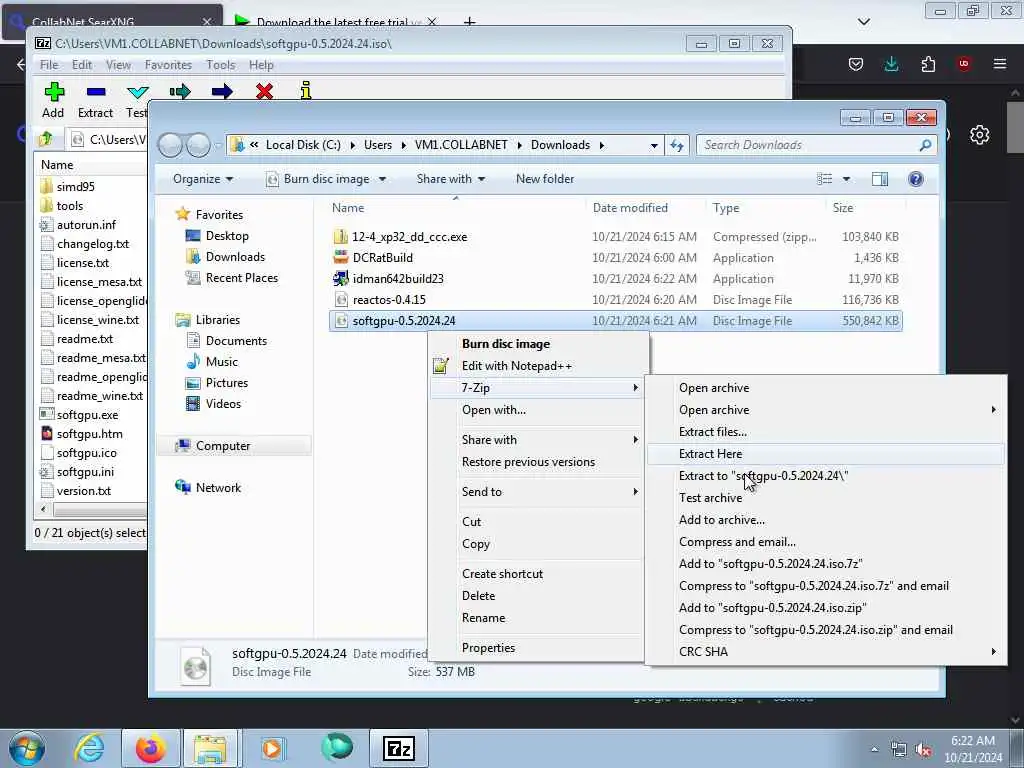Choose Edit with Notepad++ entry
1024x768 pixels.
(x=536, y=366)
